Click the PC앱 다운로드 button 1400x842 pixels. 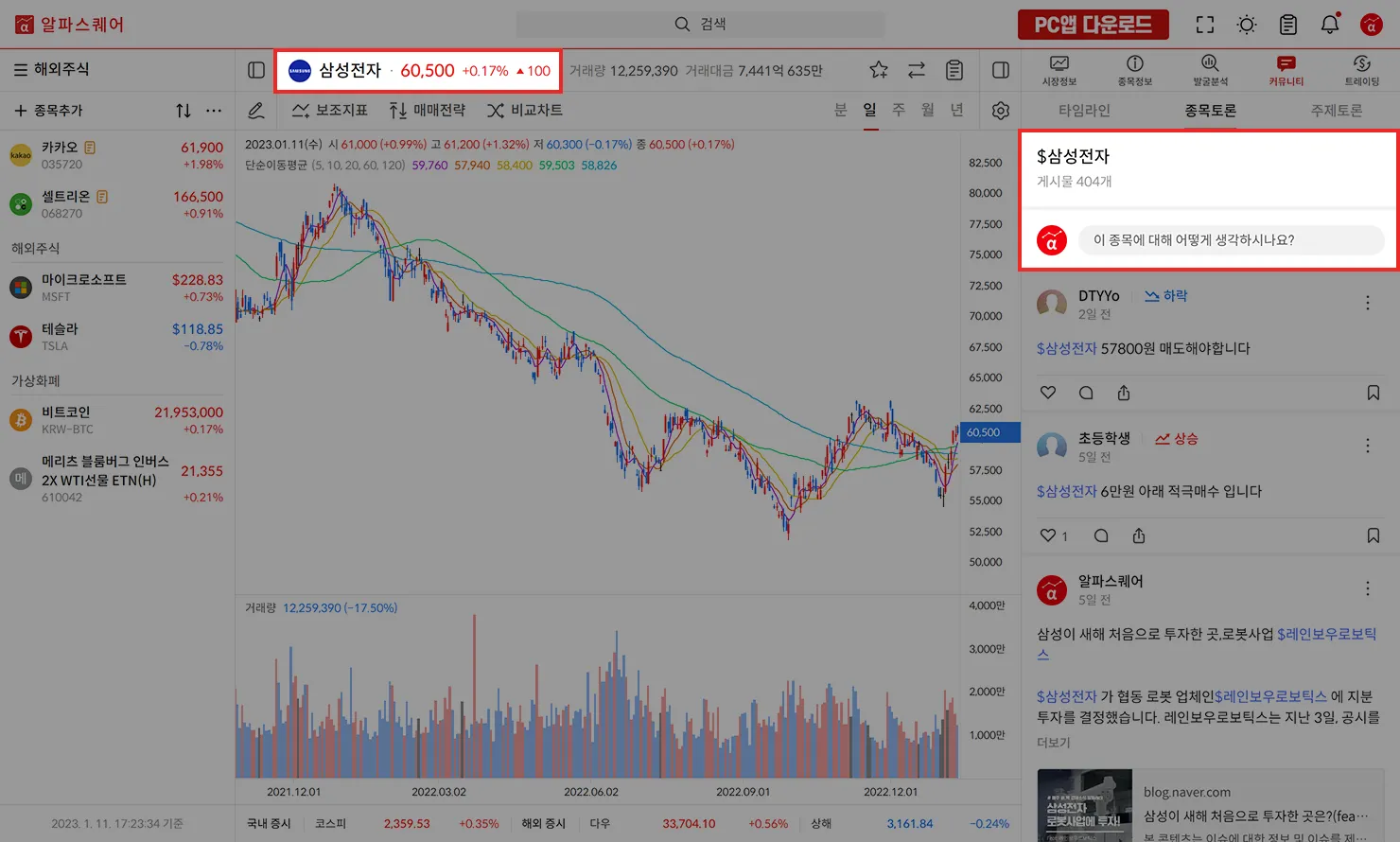pyautogui.click(x=1093, y=25)
